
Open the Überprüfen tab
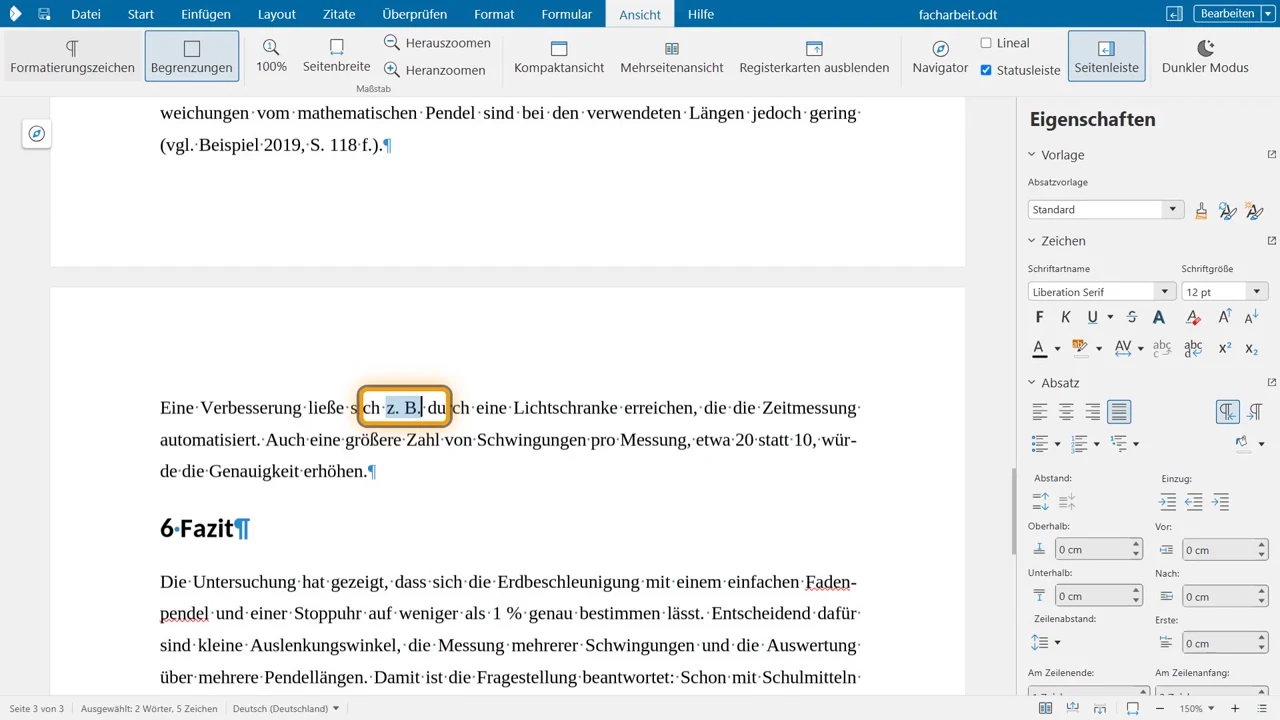pos(414,14)
